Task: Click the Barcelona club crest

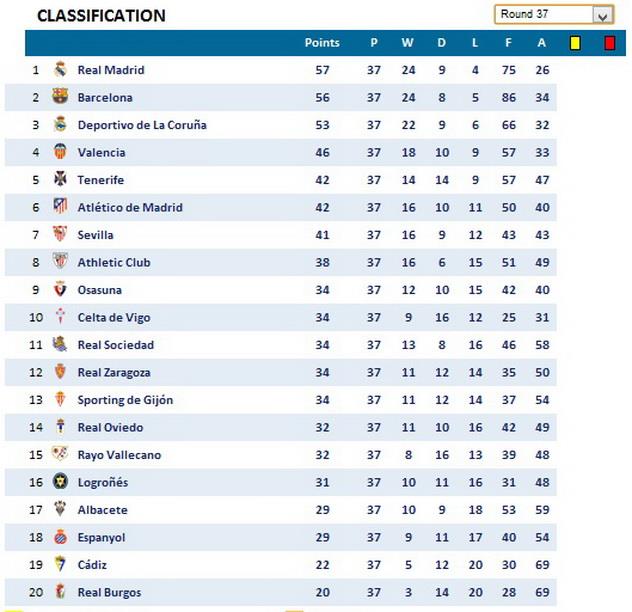Action: (60, 97)
